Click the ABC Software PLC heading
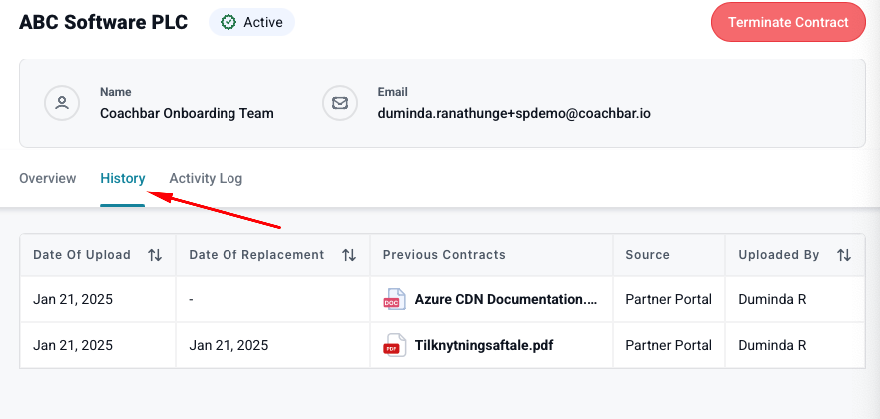This screenshot has height=419, width=880. coord(103,22)
